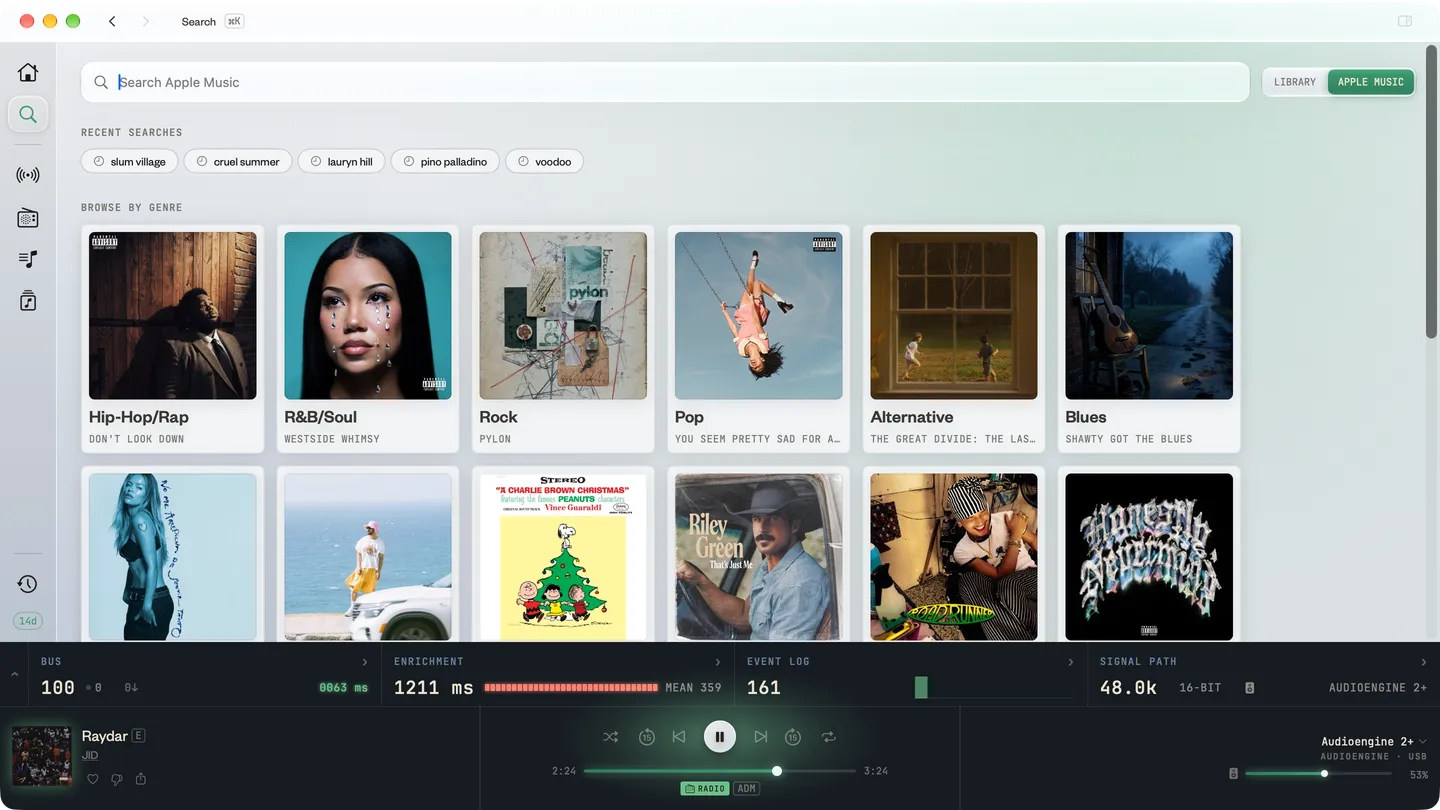Select recent search slum village

tap(130, 161)
